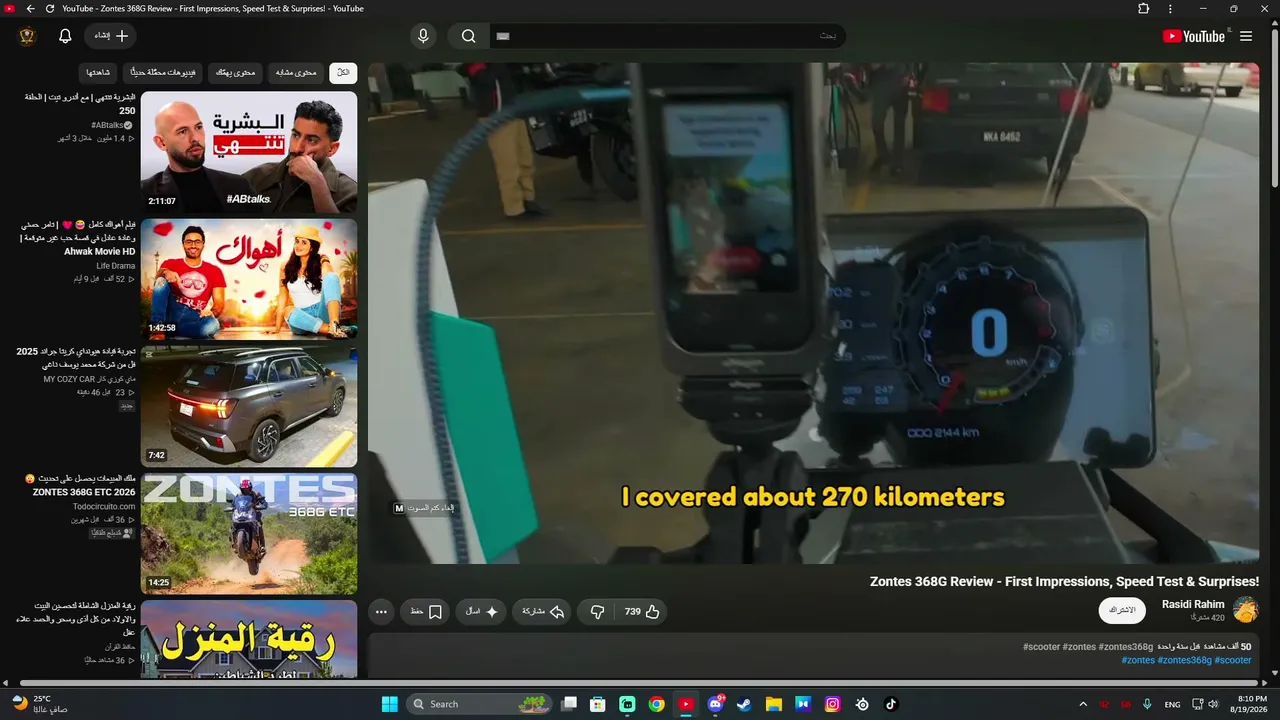The width and height of the screenshot is (1280, 720).
Task: Open Rasidi Rahim channel avatar
Action: (x=1246, y=610)
